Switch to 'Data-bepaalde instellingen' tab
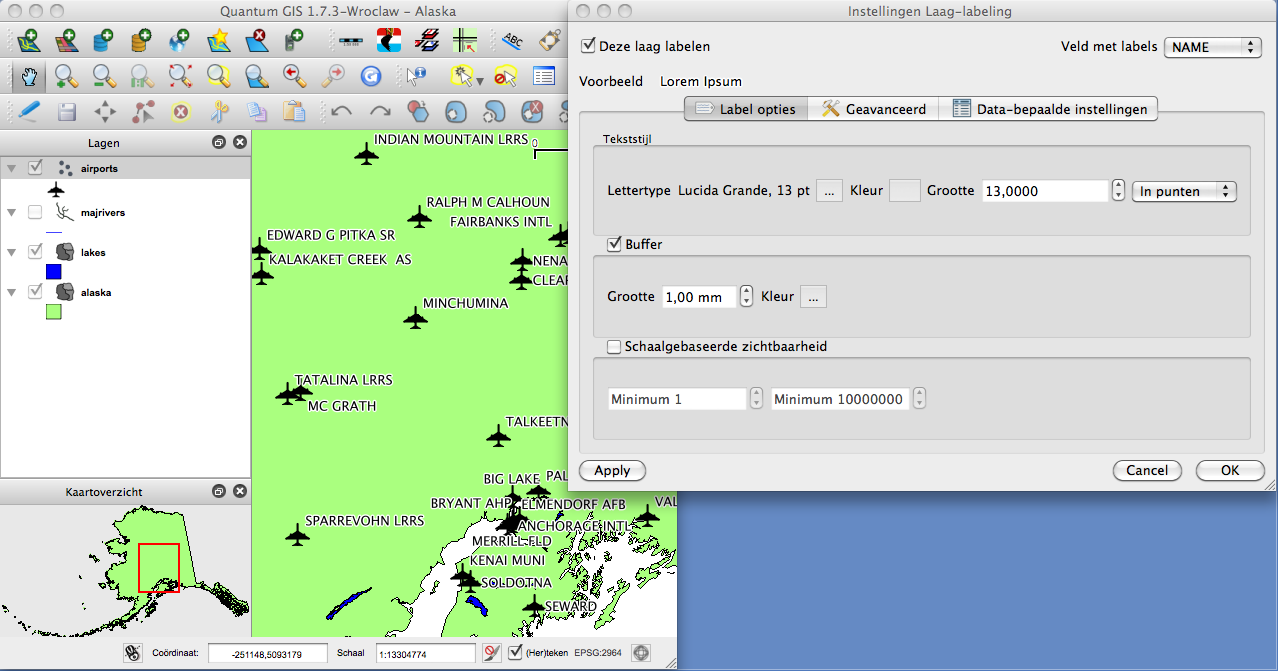Screen dimensions: 1278x671 [1048, 109]
